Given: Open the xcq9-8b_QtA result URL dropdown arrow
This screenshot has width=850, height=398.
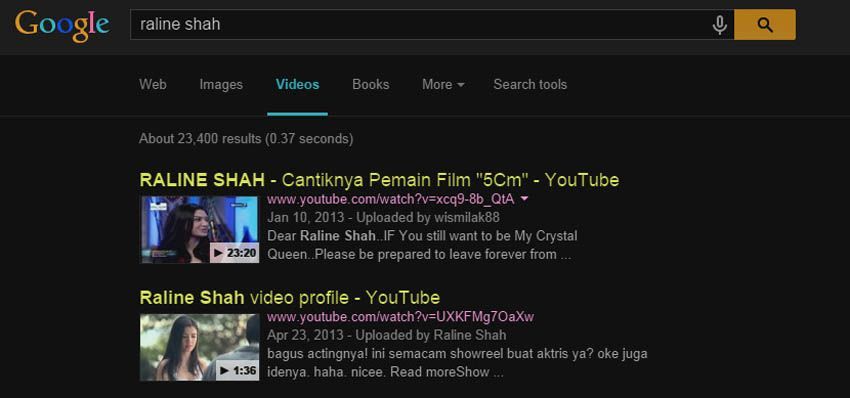Looking at the screenshot, I should pos(524,199).
